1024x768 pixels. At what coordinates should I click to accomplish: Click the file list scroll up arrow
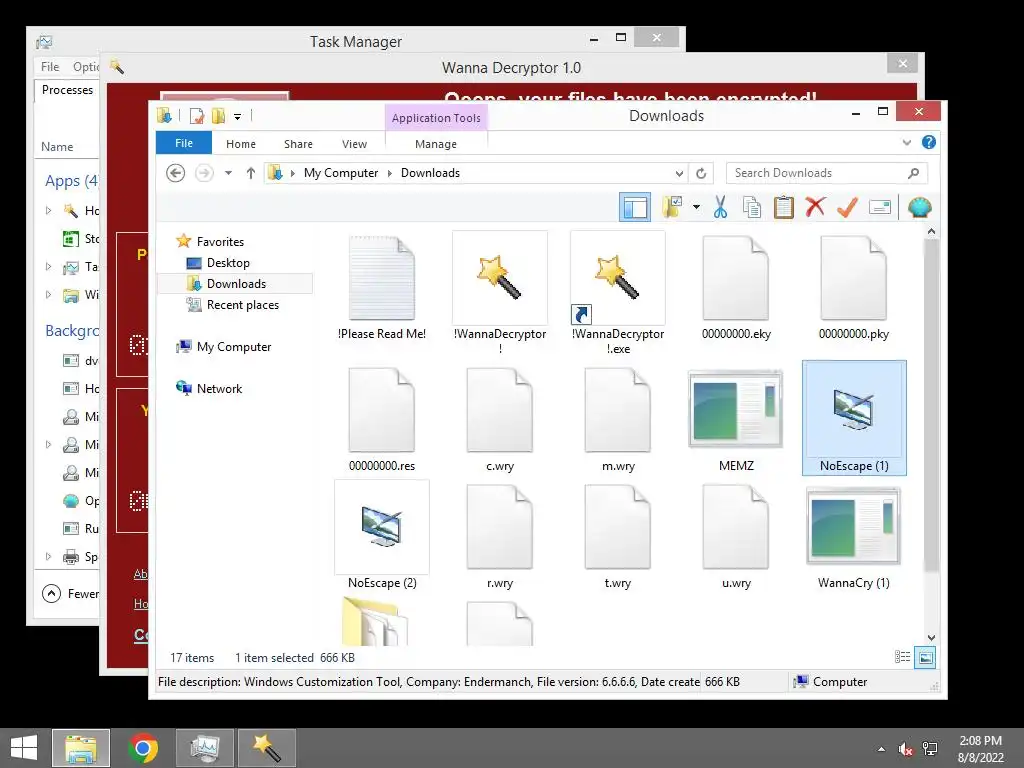pyautogui.click(x=931, y=231)
